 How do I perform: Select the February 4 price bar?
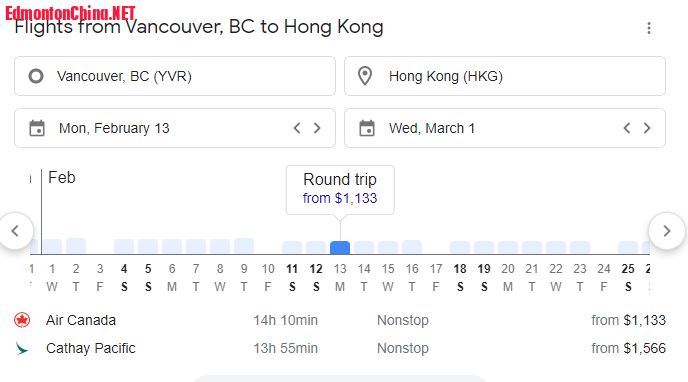pos(124,246)
